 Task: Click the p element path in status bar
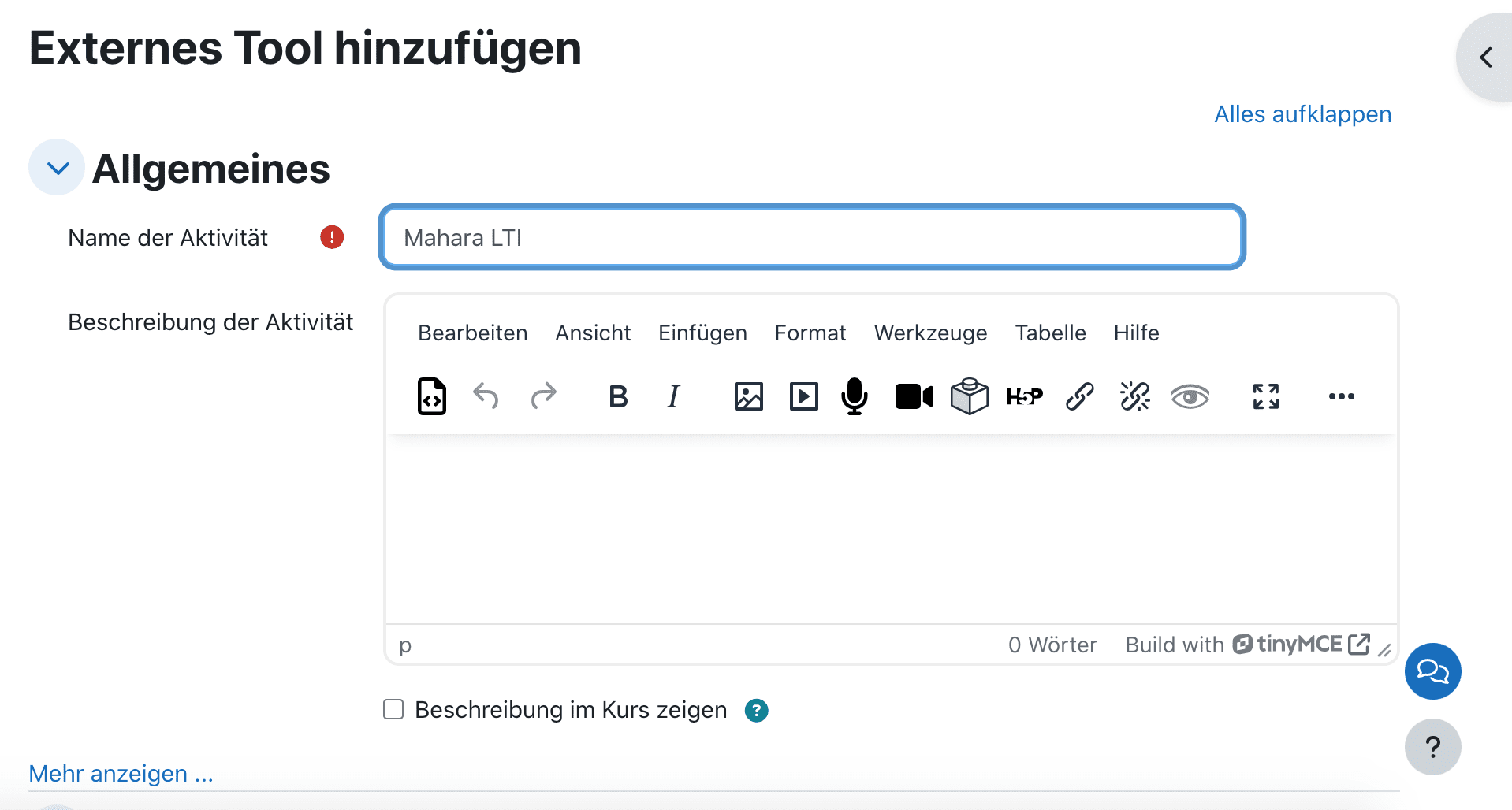pos(405,646)
